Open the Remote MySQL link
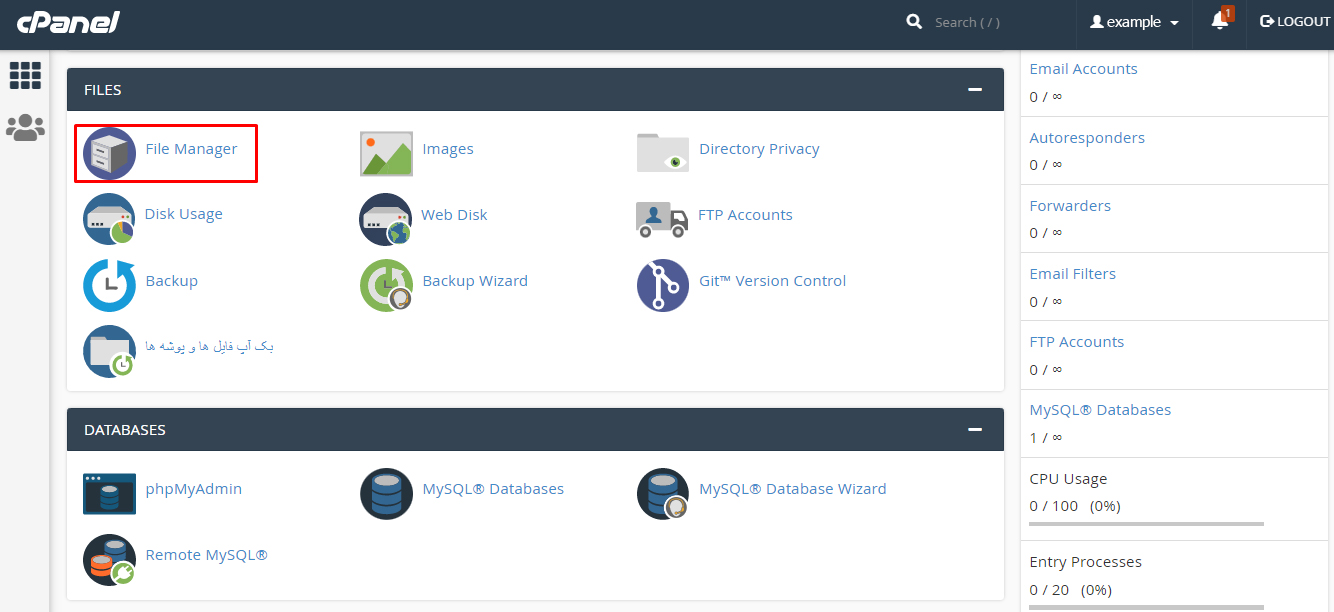The width and height of the screenshot is (1334, 612). (x=207, y=555)
